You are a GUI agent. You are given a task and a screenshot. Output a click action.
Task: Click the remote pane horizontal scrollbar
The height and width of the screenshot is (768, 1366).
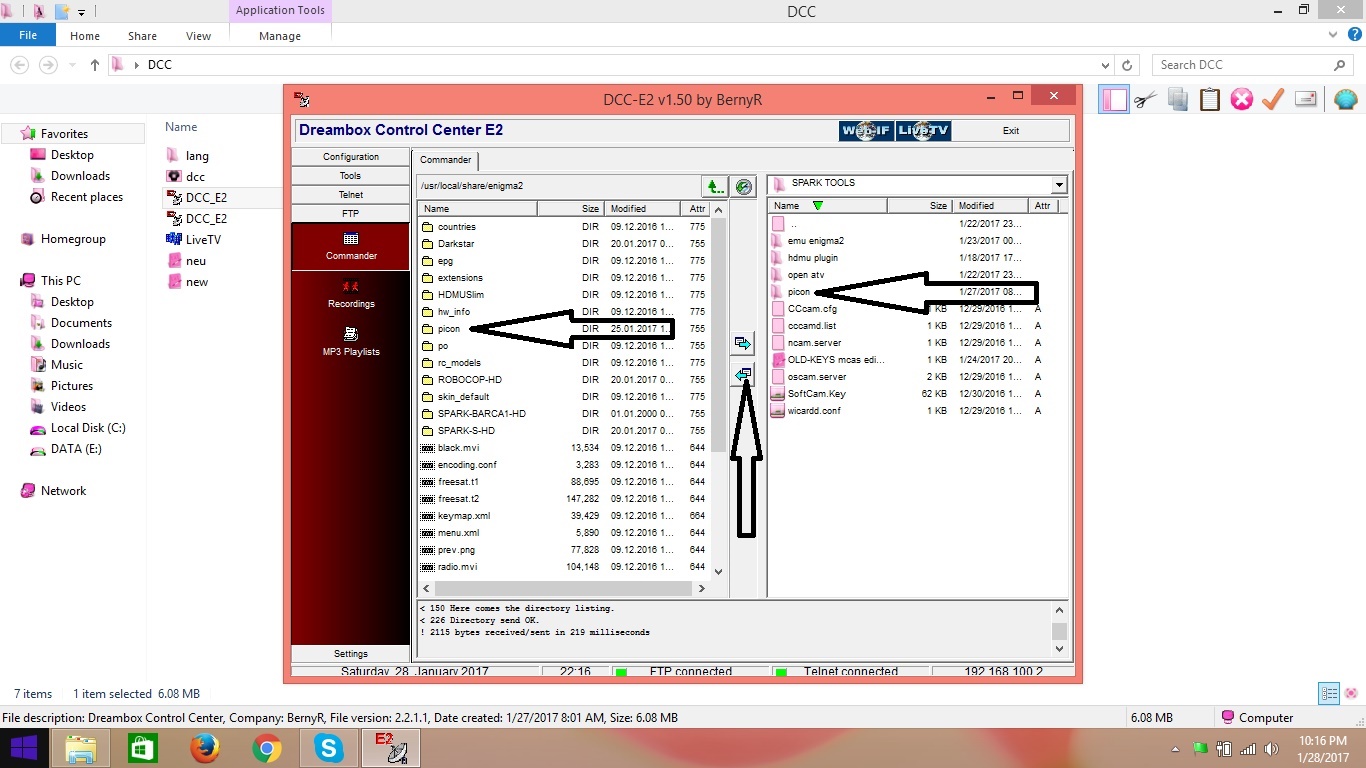[563, 588]
